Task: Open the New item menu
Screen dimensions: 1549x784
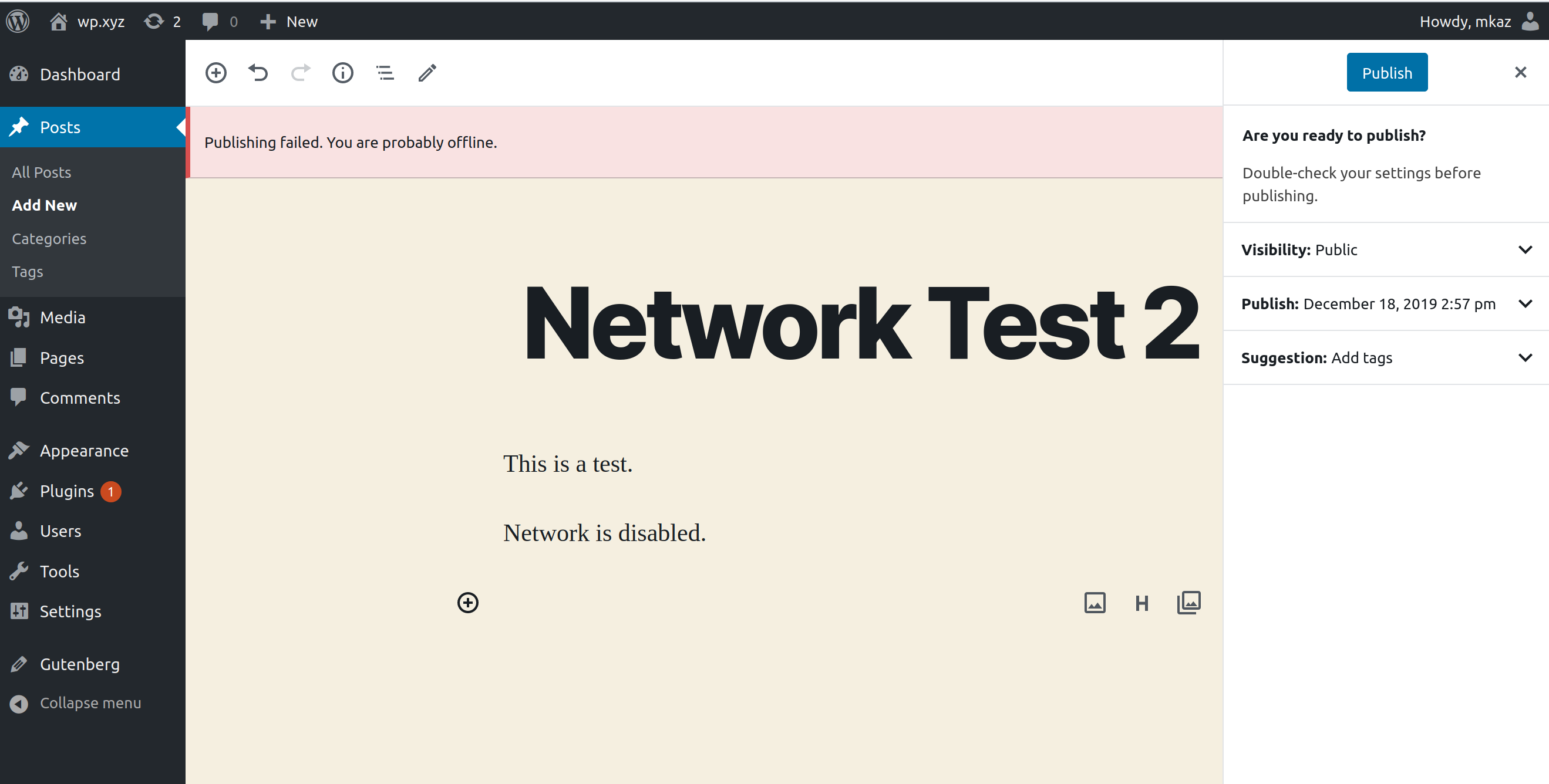Action: click(x=289, y=21)
